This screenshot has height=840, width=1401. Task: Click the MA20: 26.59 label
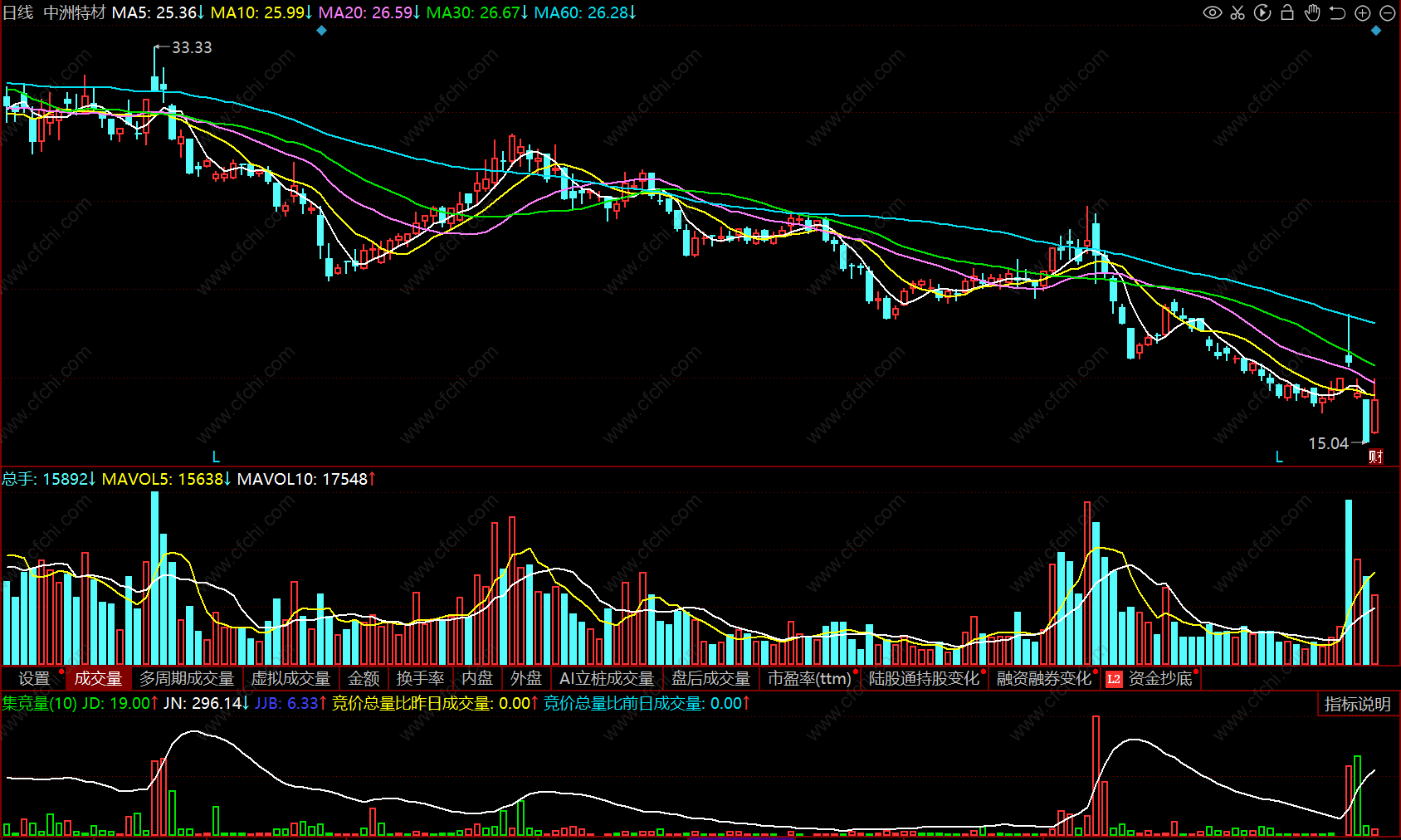[369, 12]
